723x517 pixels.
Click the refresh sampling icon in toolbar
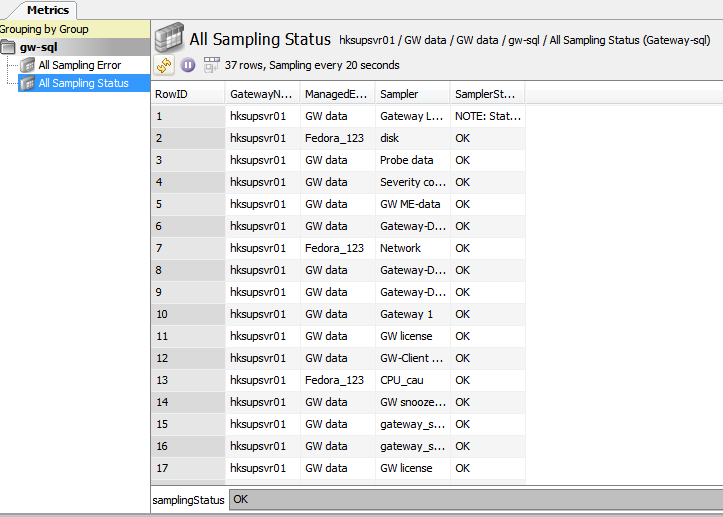coord(164,65)
